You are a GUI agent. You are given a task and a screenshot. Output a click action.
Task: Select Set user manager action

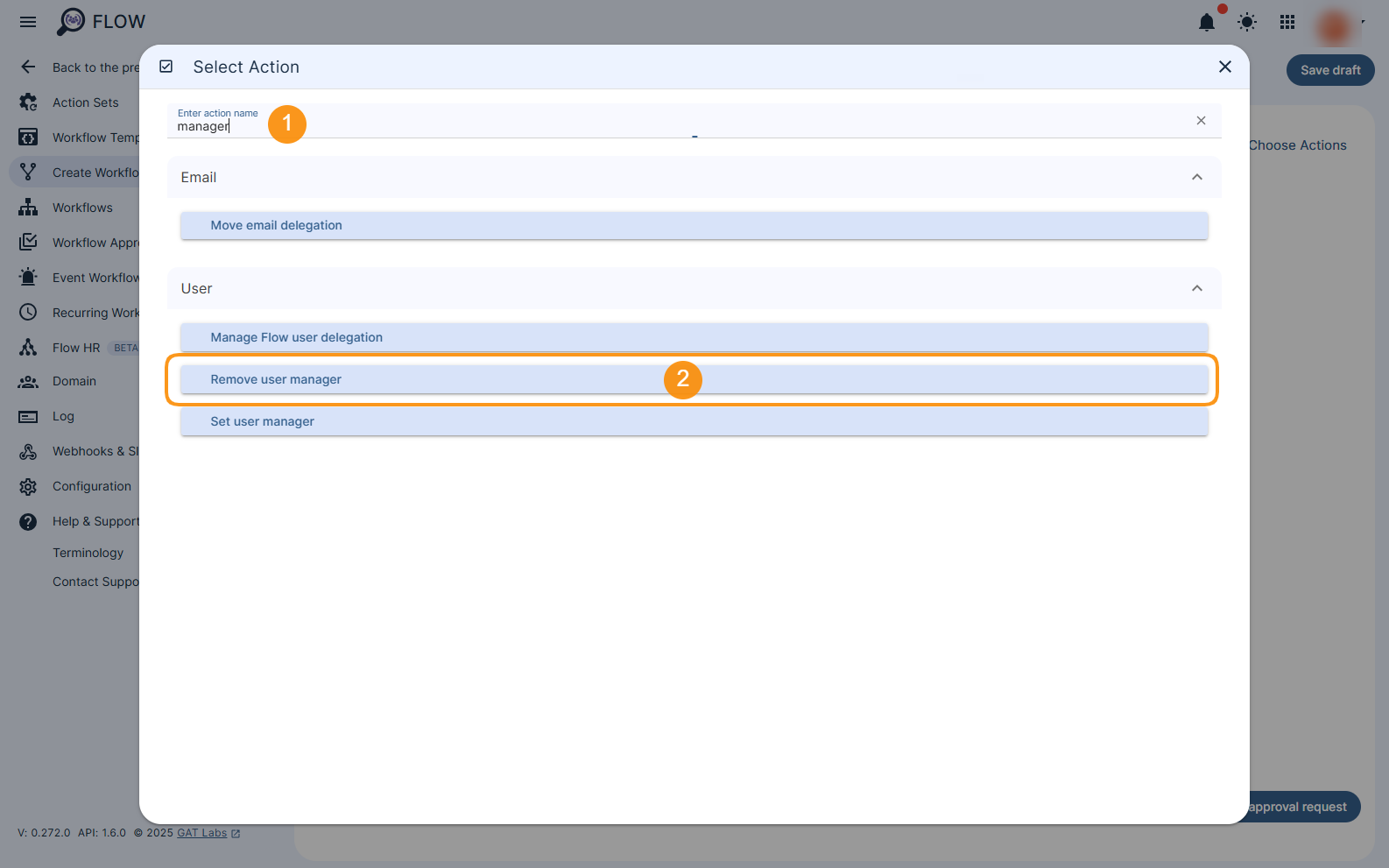(x=694, y=421)
